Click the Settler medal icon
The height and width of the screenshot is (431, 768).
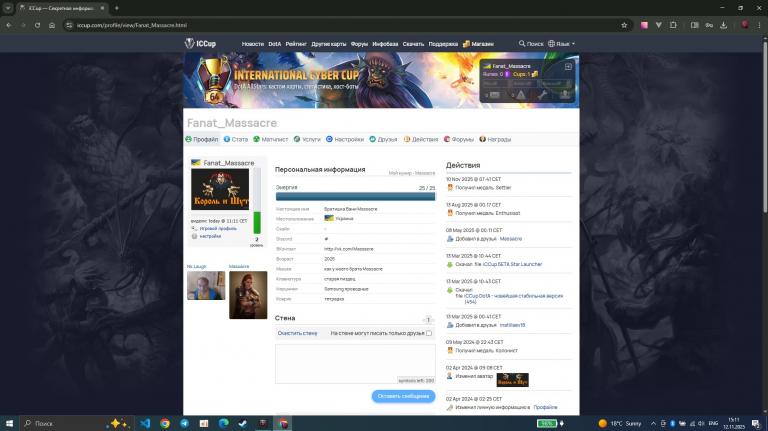pyautogui.click(x=450, y=188)
